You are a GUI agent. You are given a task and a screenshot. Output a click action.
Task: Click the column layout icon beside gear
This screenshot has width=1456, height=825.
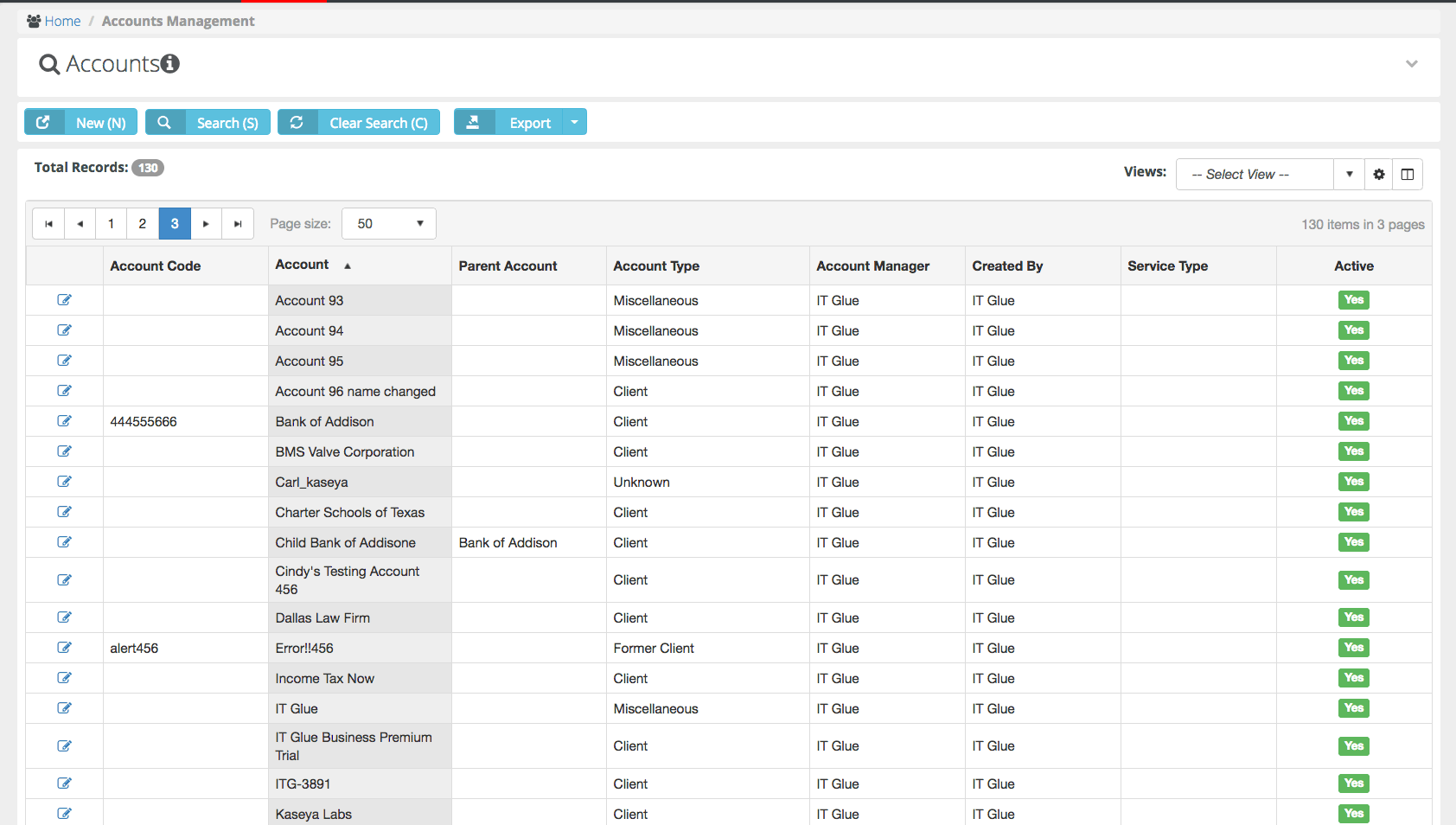pos(1408,174)
